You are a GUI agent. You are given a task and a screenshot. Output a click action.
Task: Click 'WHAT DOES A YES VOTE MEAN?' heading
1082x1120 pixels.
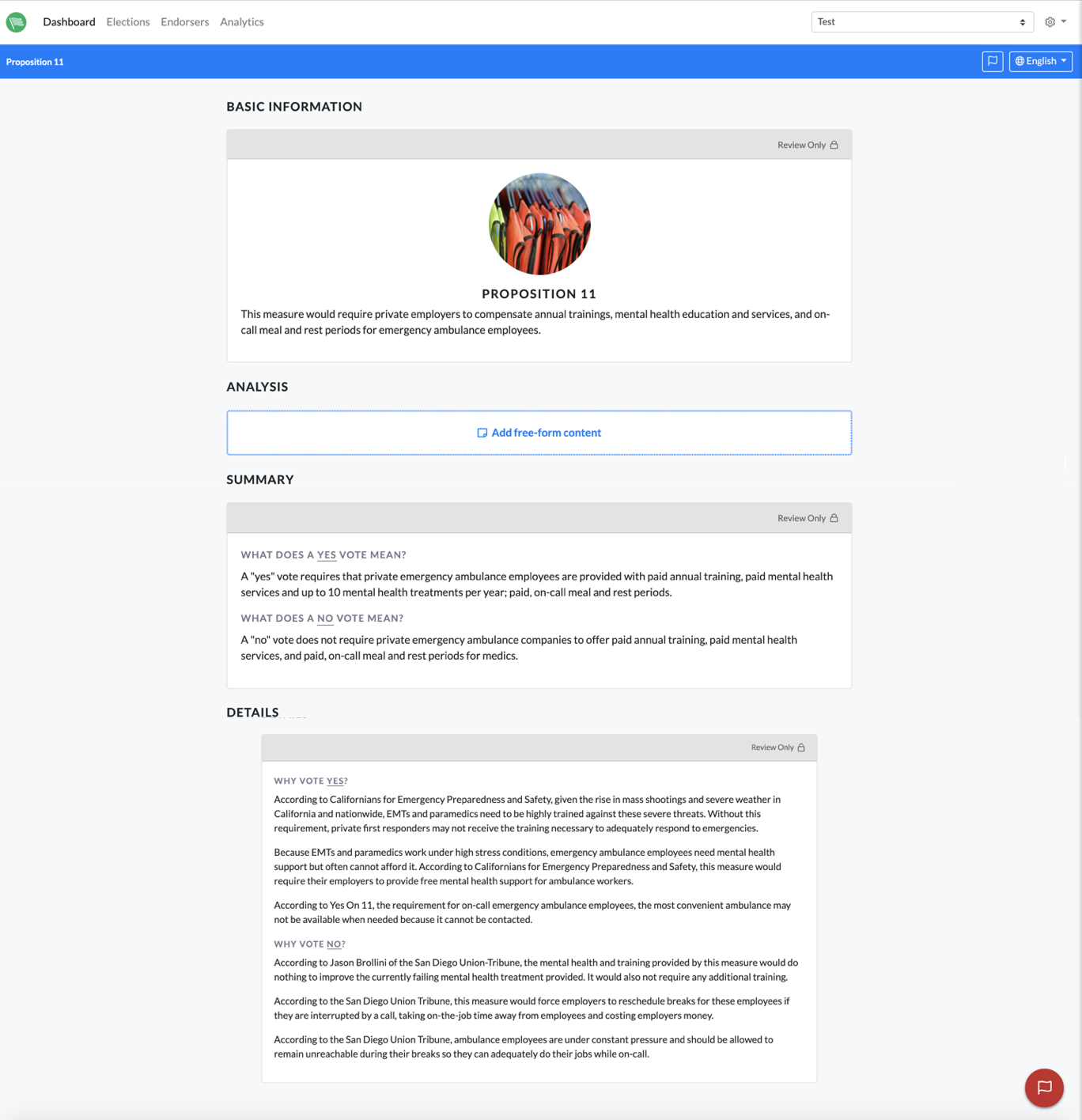(323, 555)
